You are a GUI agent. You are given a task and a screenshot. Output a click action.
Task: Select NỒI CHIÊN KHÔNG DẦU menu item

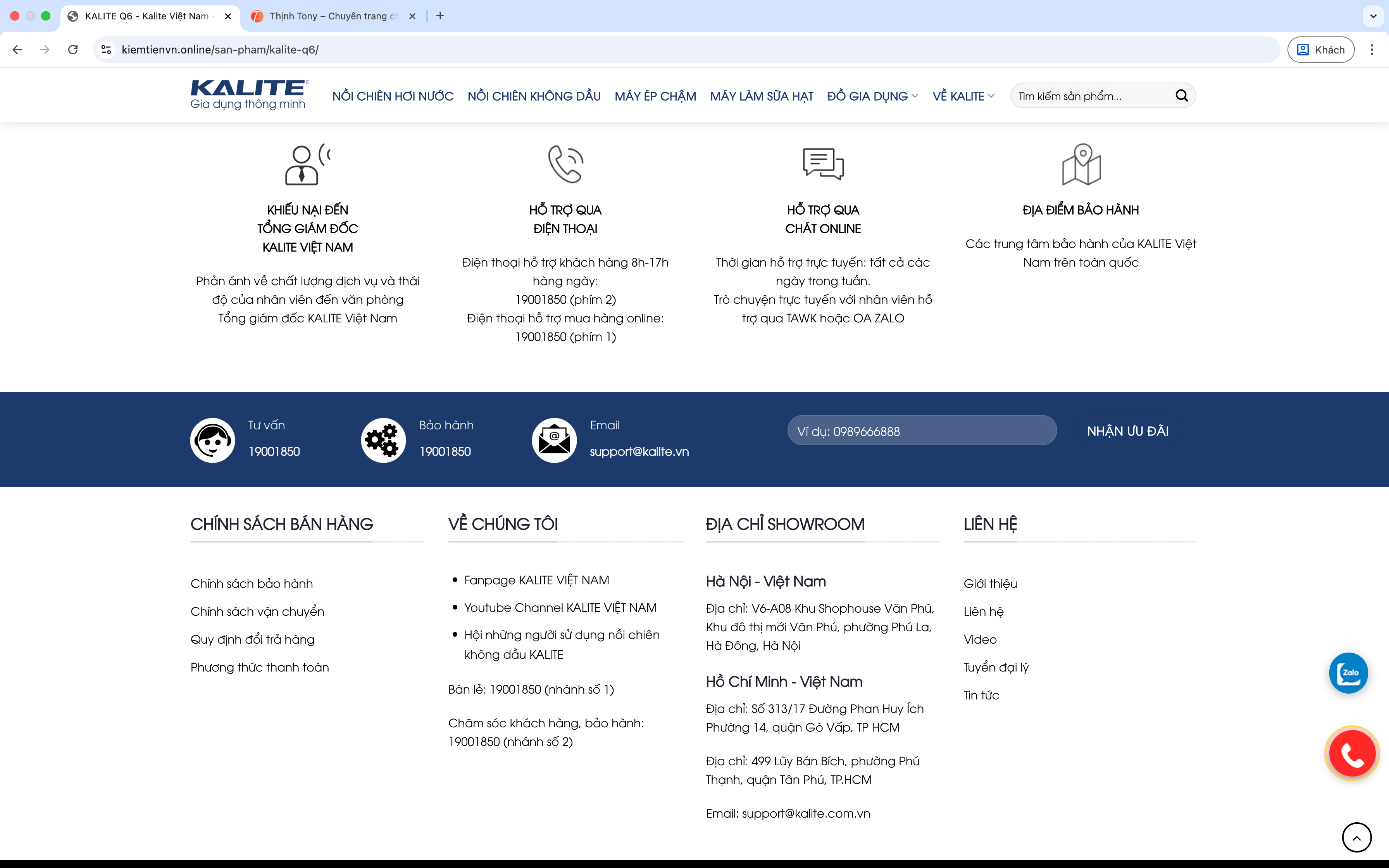pyautogui.click(x=534, y=96)
